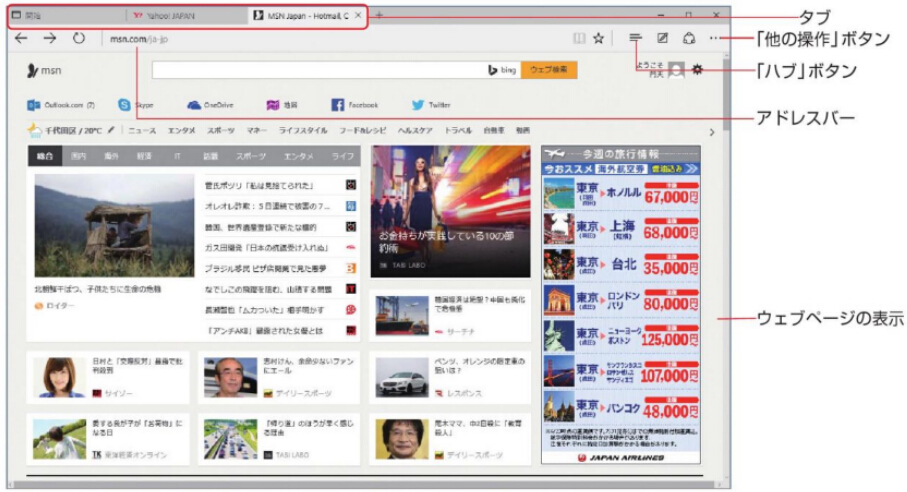907x492 pixels.
Task: Click the 東京→台北 35,000円 fare
Action: click(x=621, y=265)
